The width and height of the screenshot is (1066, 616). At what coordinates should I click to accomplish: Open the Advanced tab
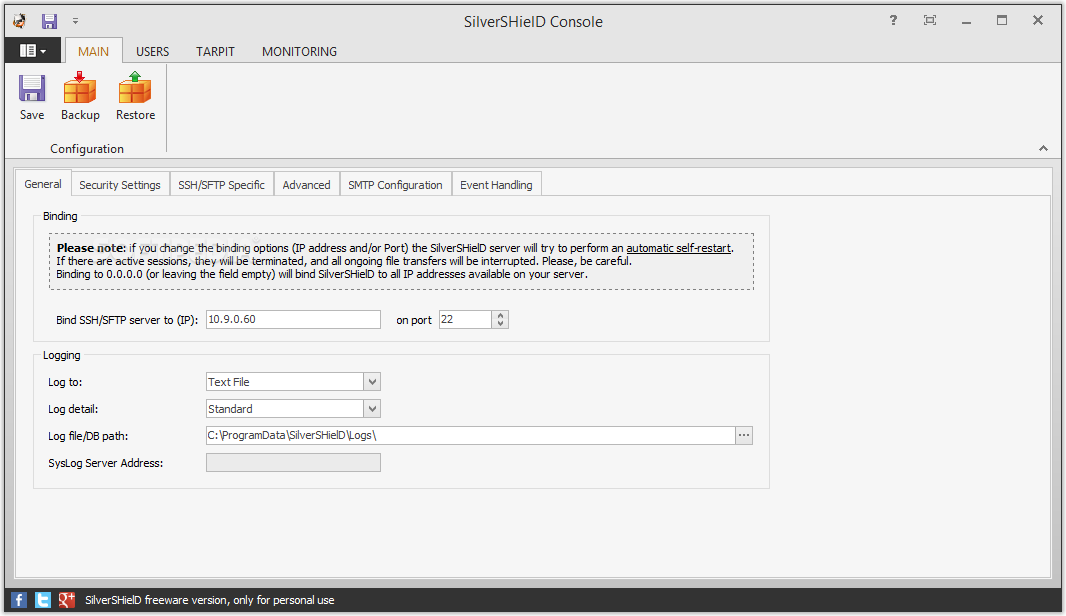tap(307, 185)
